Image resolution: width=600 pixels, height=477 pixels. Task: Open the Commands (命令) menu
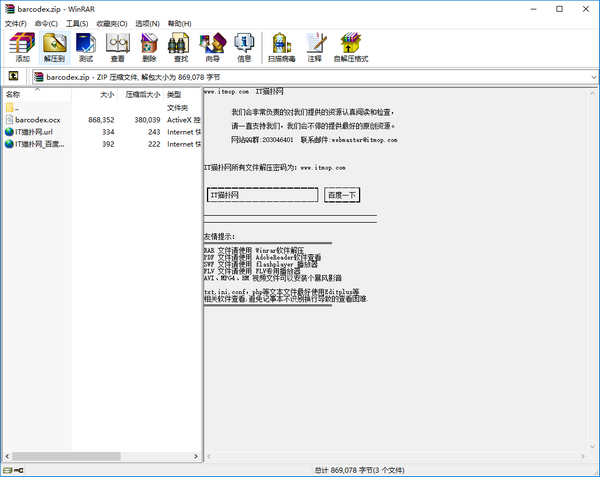coord(46,24)
